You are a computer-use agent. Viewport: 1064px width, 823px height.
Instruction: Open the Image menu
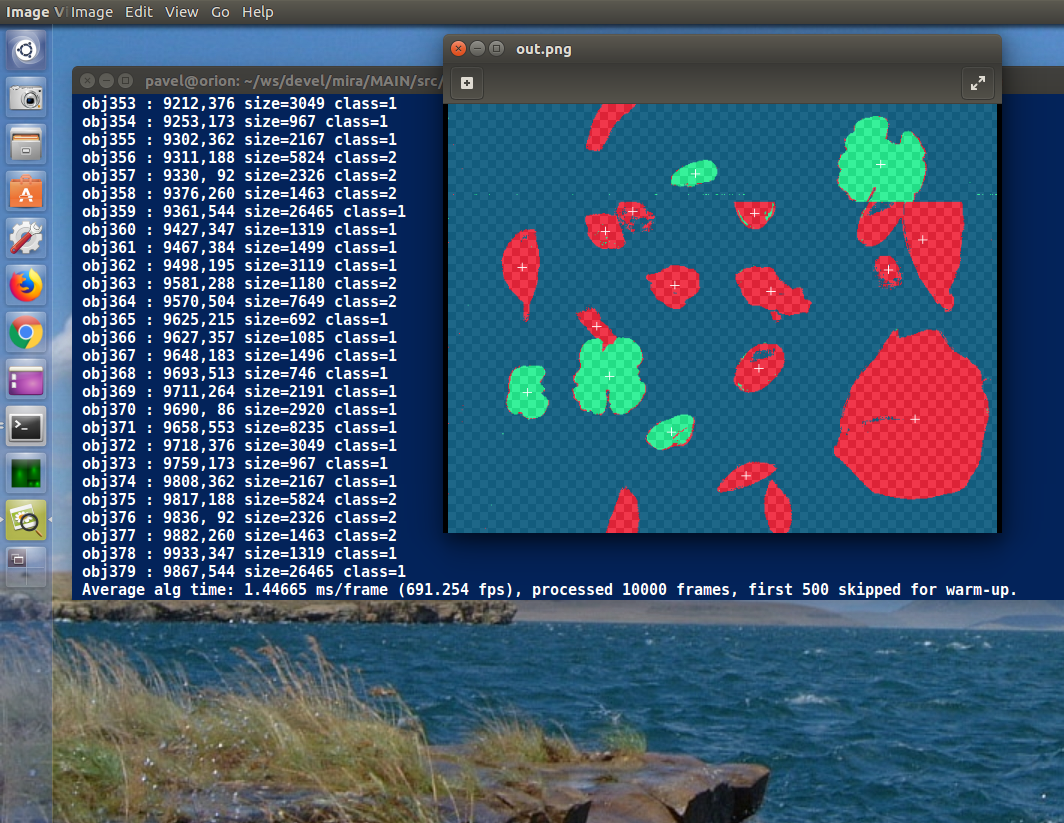click(x=92, y=12)
